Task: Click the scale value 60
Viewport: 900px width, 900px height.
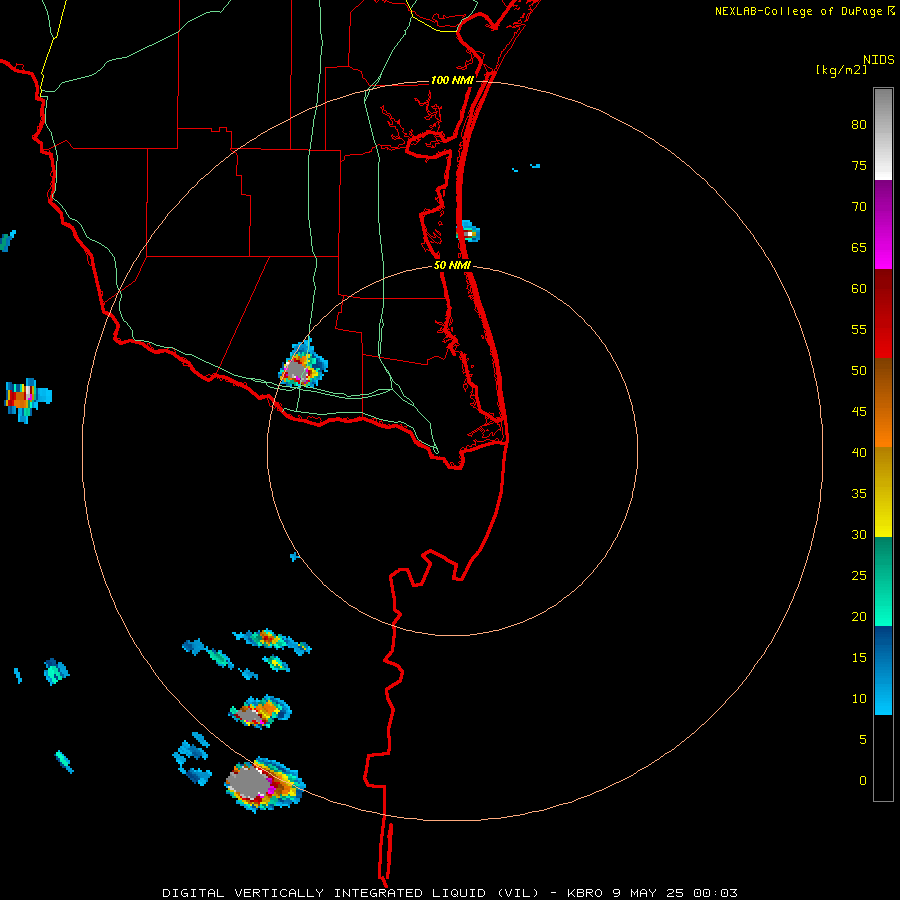Action: coord(859,289)
